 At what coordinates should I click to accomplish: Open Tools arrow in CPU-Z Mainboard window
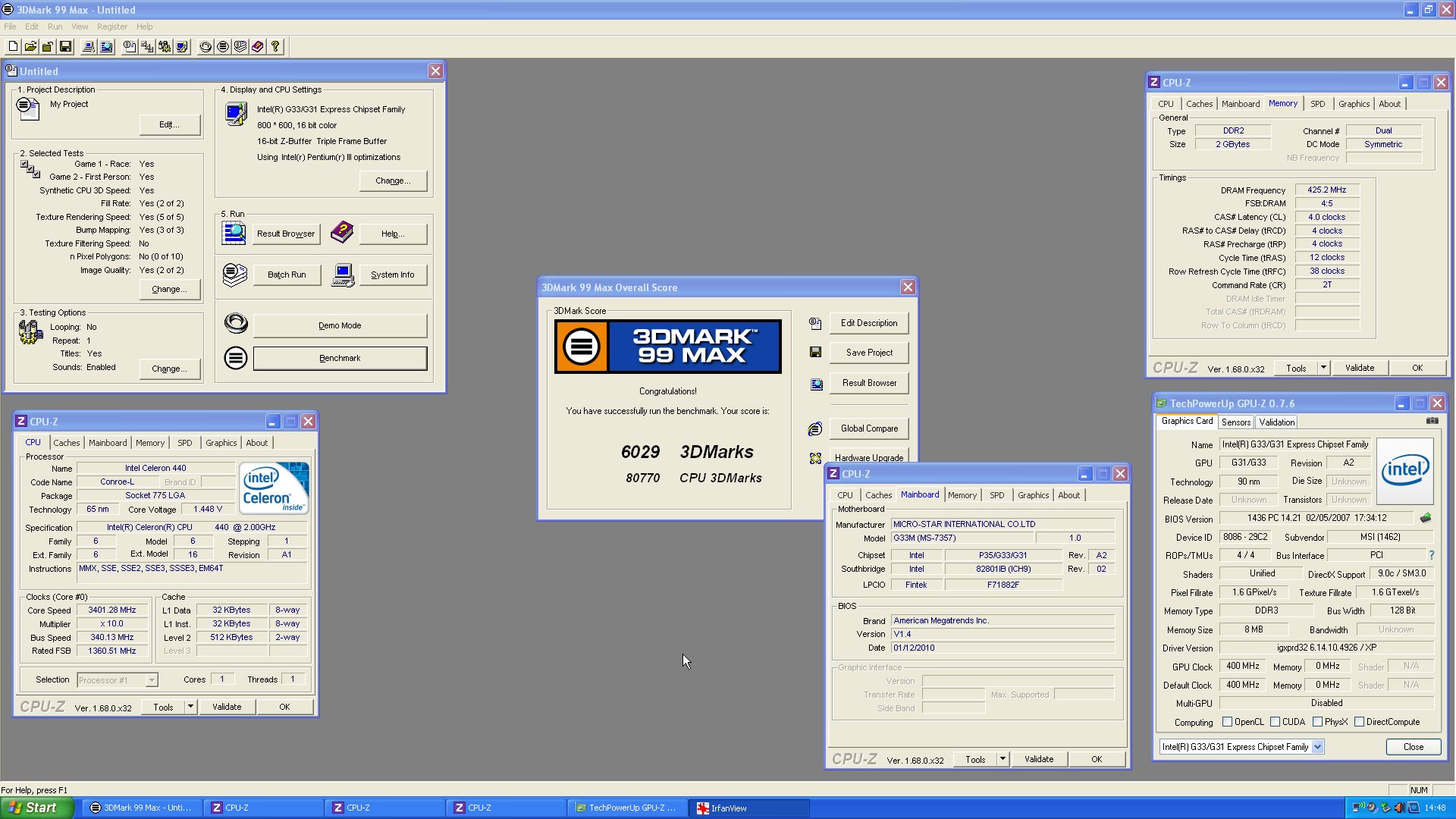1003,759
